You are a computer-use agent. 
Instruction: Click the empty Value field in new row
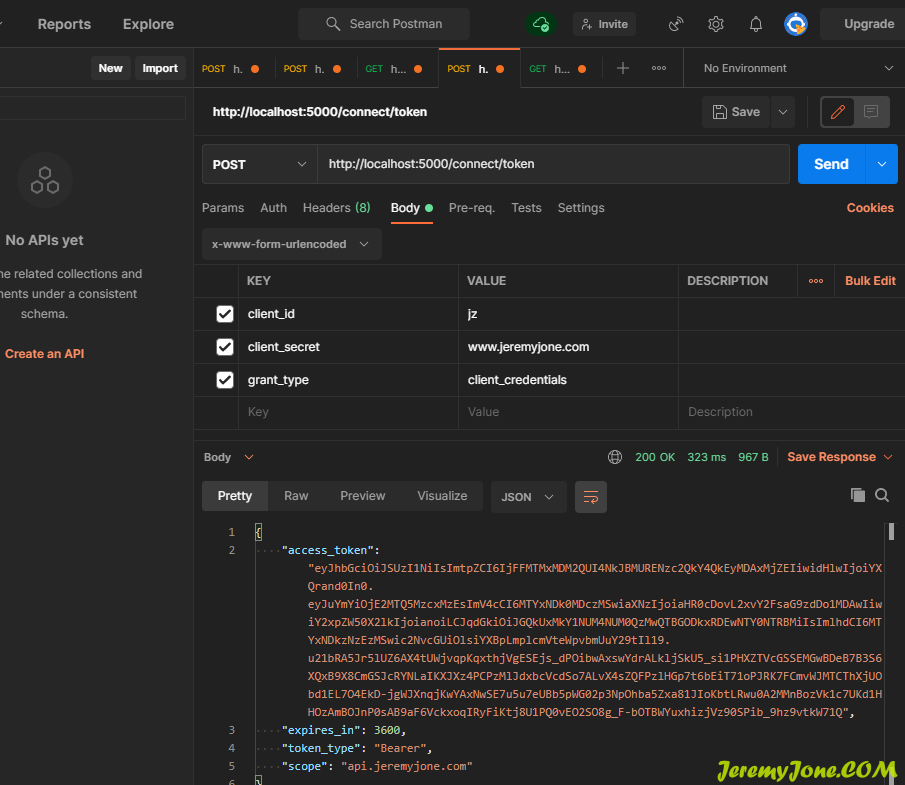pyautogui.click(x=568, y=412)
